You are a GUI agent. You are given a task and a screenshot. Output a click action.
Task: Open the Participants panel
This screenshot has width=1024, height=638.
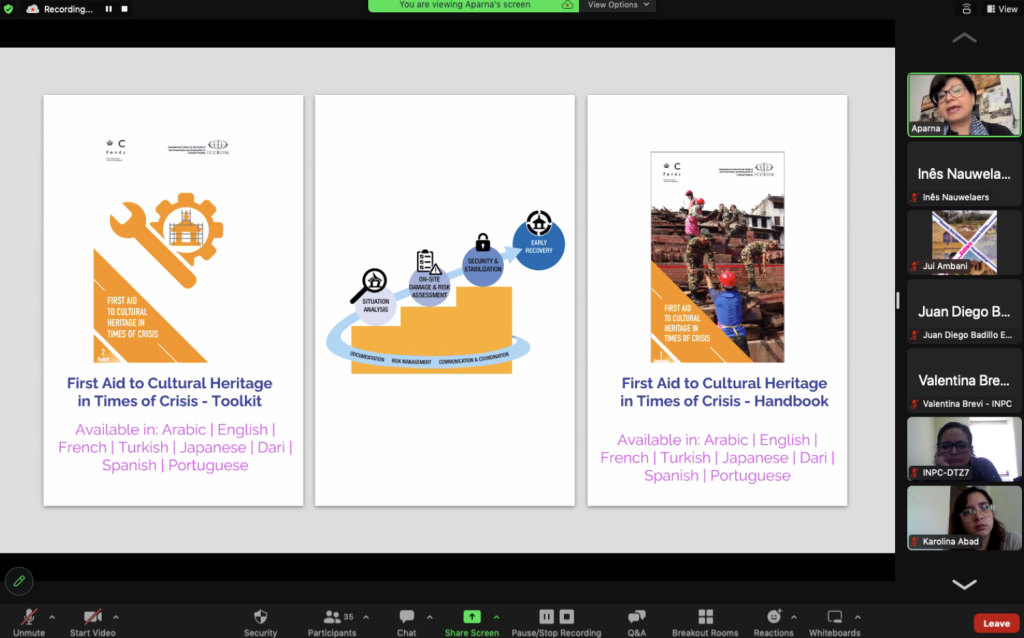(332, 617)
